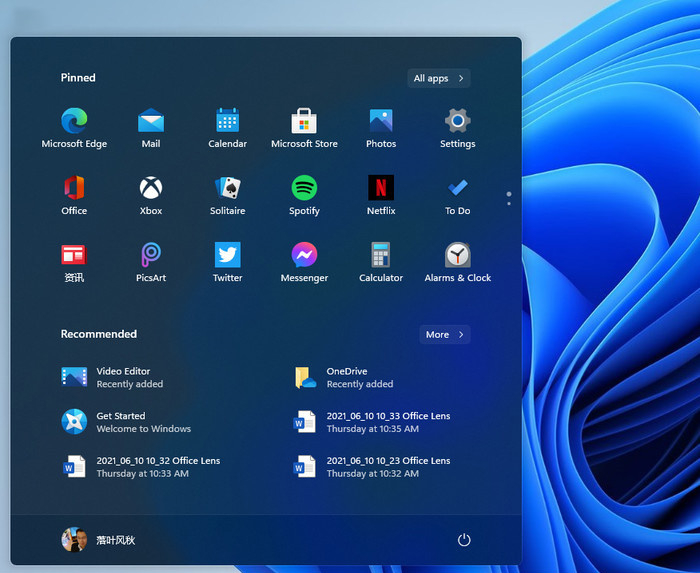Image resolution: width=700 pixels, height=573 pixels.
Task: Launch Twitter from pinned apps
Action: [228, 255]
